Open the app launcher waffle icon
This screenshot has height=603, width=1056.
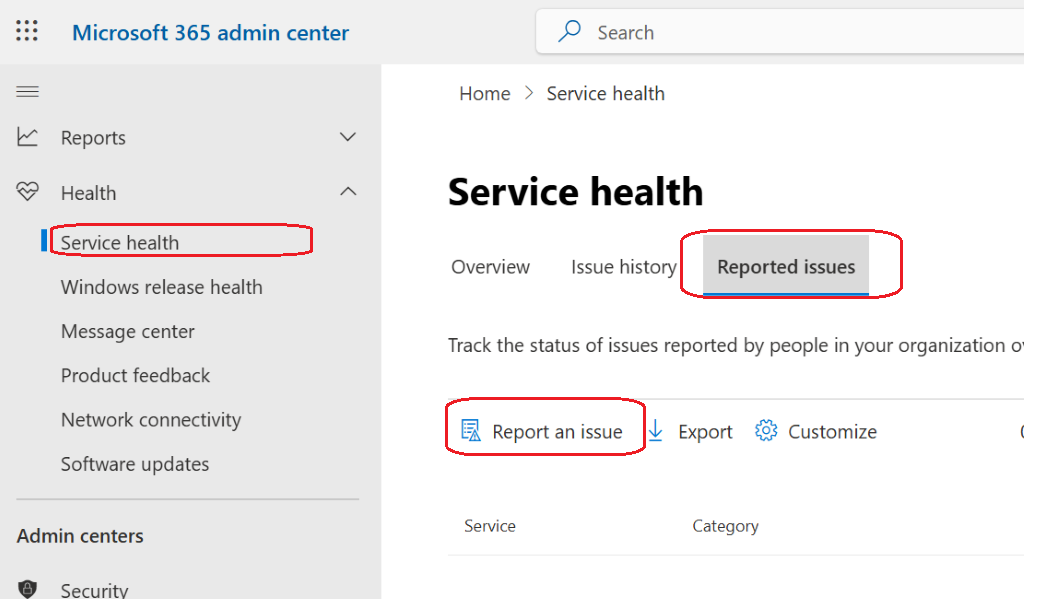27,31
